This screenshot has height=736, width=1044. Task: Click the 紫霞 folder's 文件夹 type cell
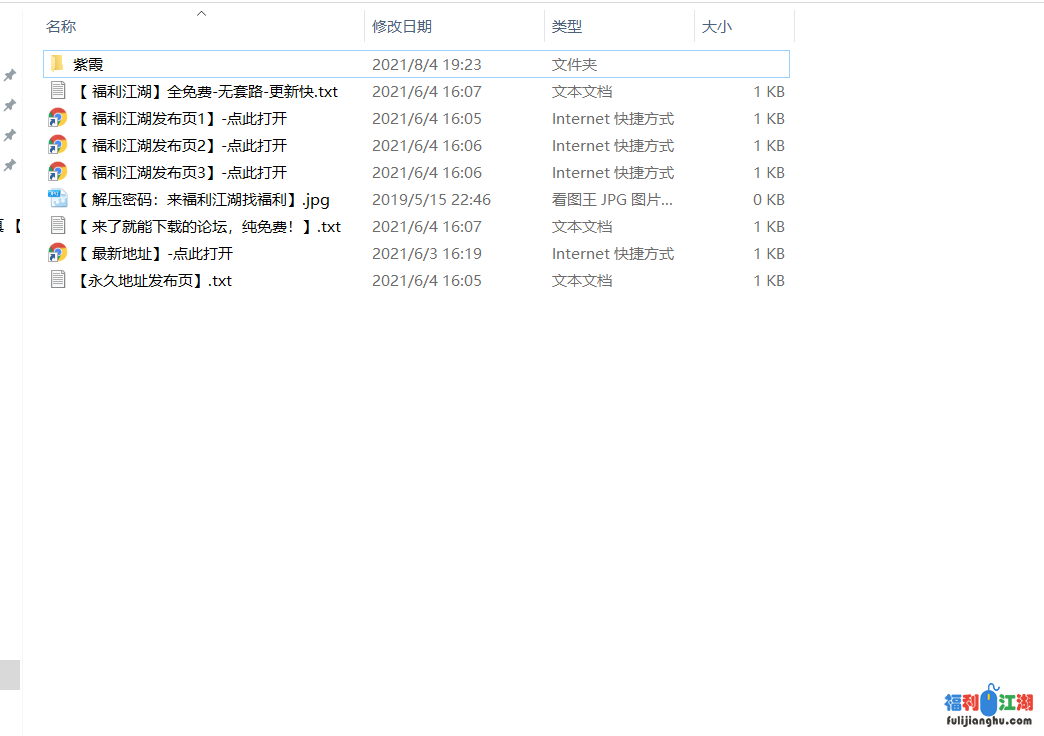[x=574, y=64]
